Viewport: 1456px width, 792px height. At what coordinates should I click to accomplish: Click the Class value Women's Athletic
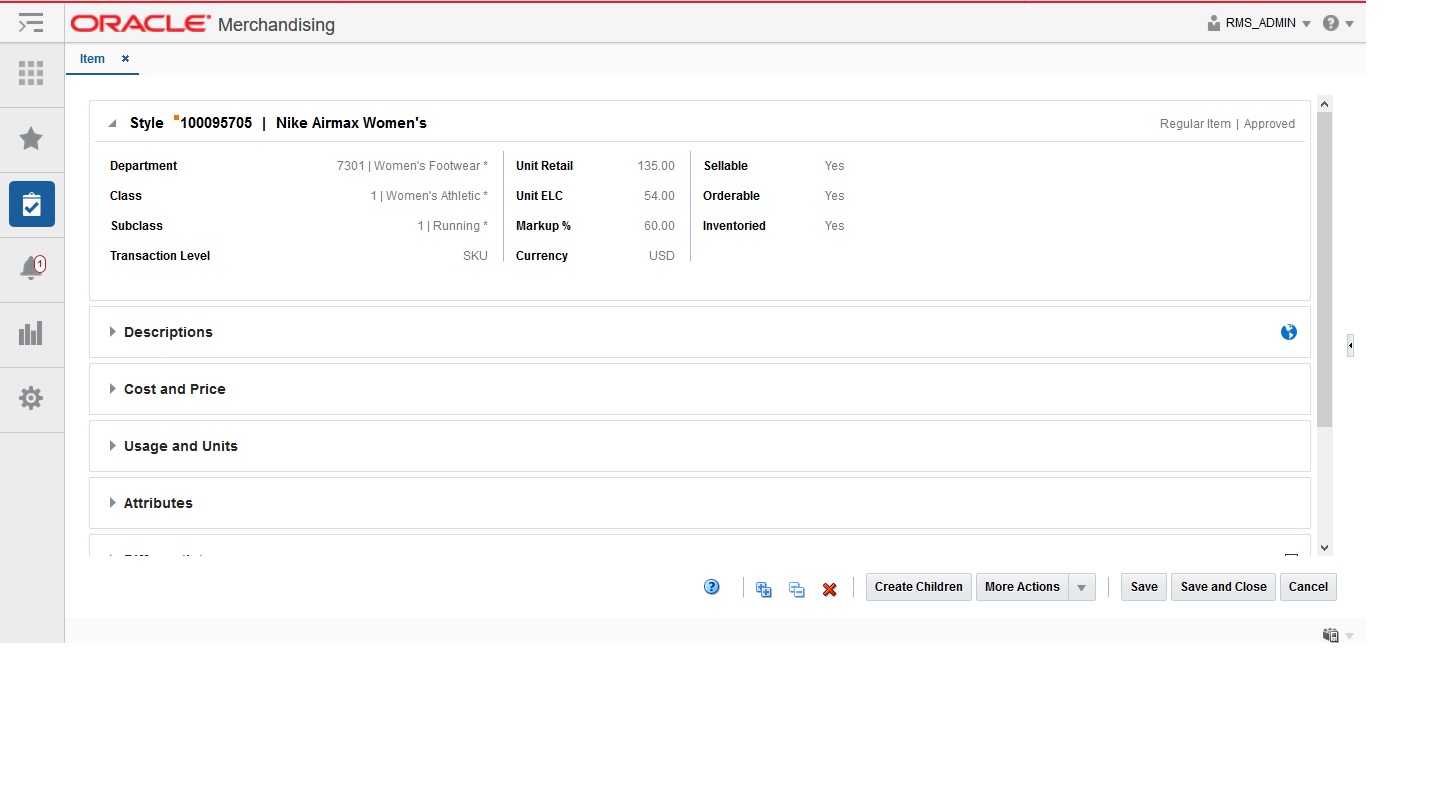click(429, 196)
